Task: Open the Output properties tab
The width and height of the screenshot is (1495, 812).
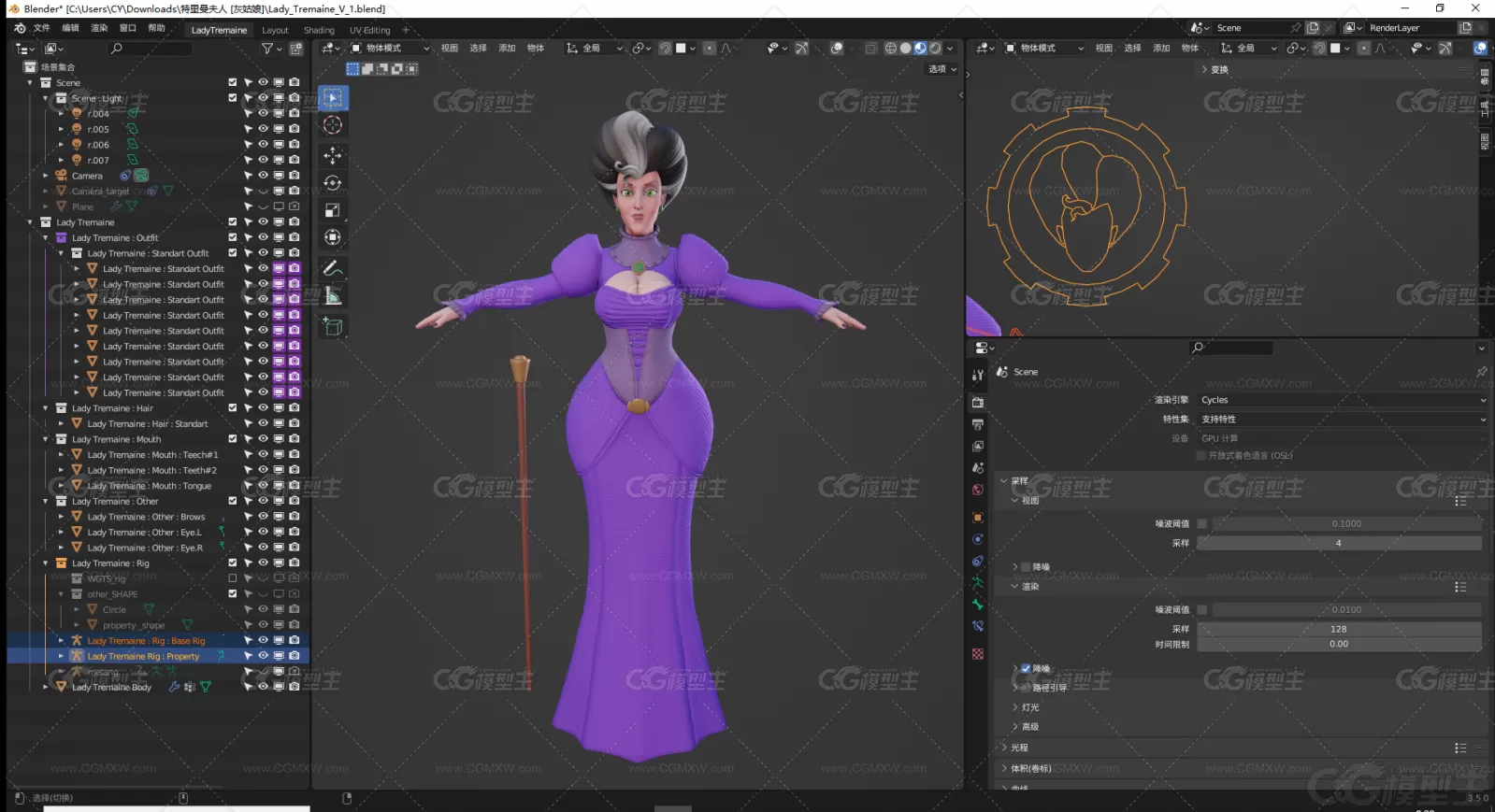Action: (978, 424)
